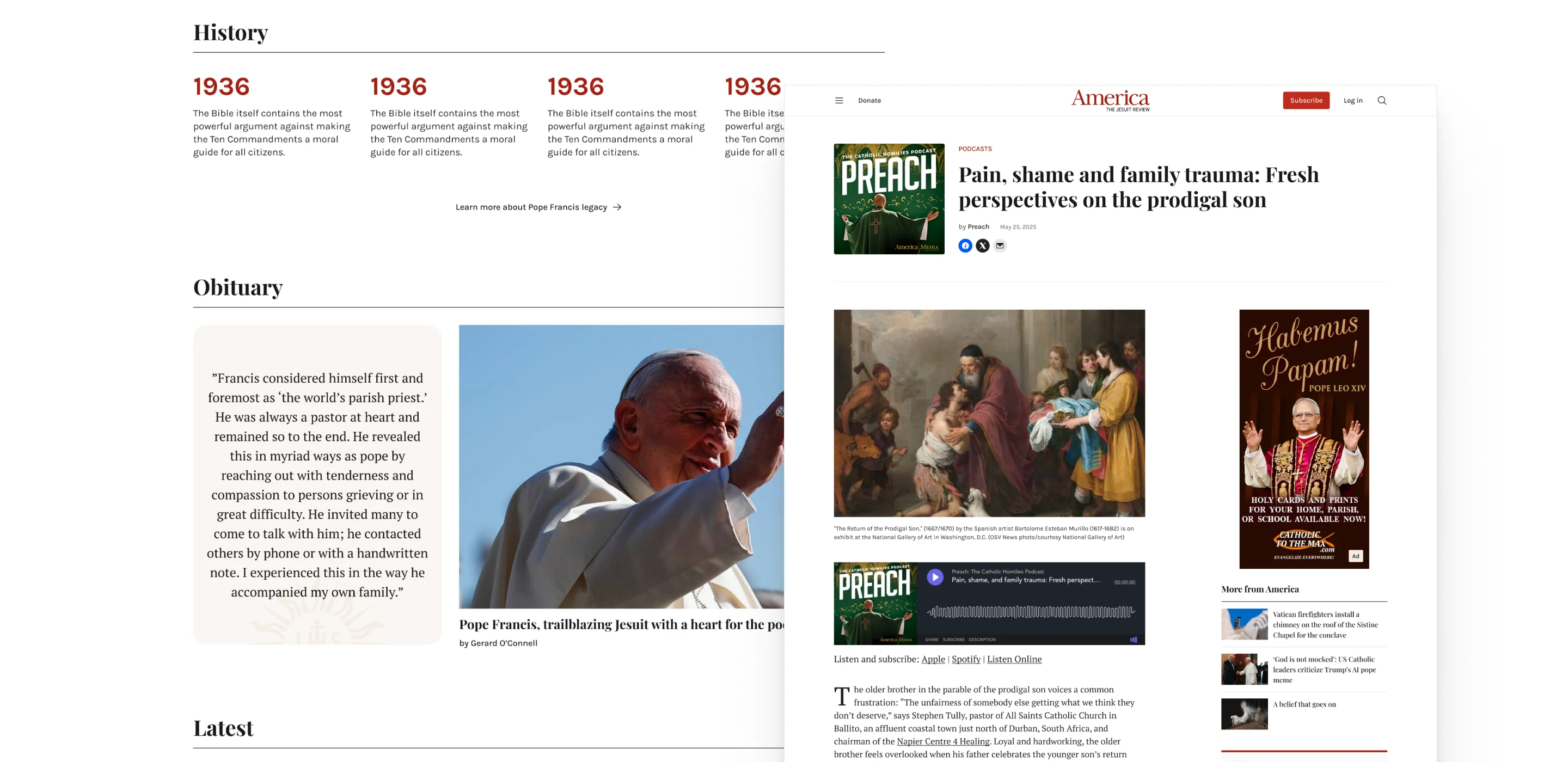Viewport: 1568px width, 762px height.
Task: Click the arrow beside Pope Francis legacy
Action: pos(617,207)
